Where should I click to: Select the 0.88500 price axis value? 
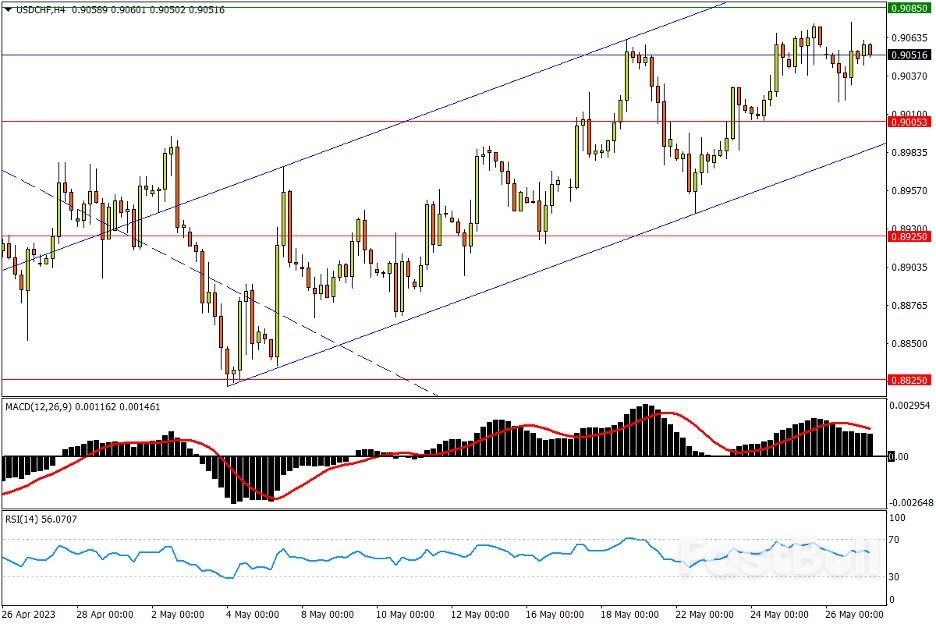(905, 344)
